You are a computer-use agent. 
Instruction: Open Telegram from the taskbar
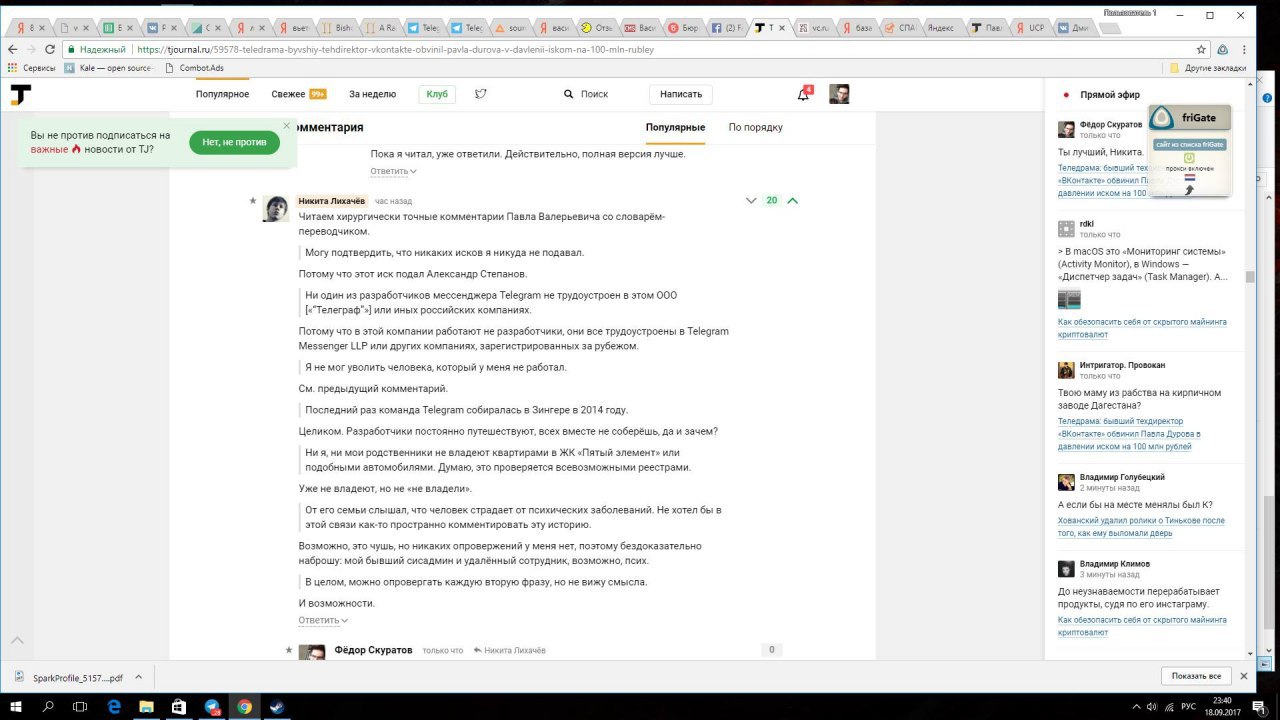tap(212, 706)
